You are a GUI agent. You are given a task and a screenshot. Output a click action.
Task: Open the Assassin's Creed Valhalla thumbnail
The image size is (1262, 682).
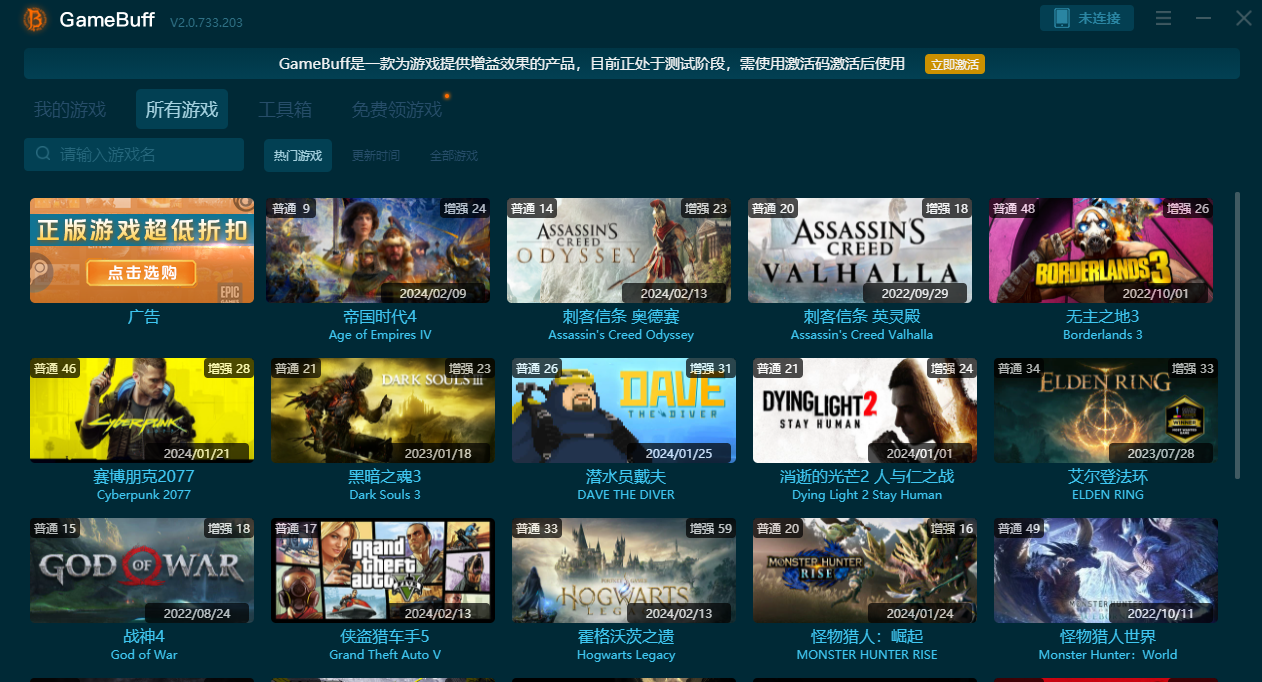coord(860,250)
